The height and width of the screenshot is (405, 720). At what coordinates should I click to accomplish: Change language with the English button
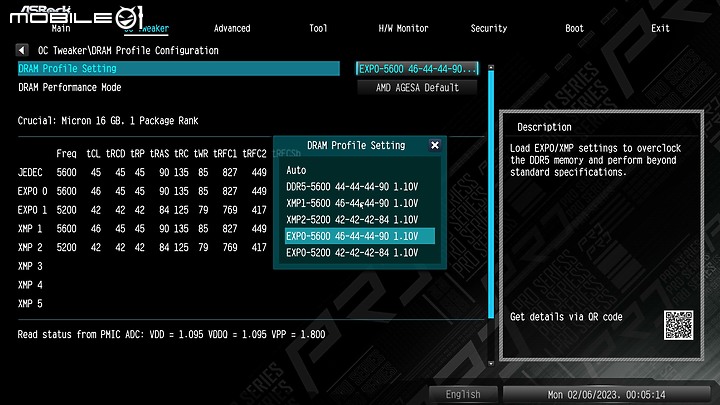click(463, 394)
